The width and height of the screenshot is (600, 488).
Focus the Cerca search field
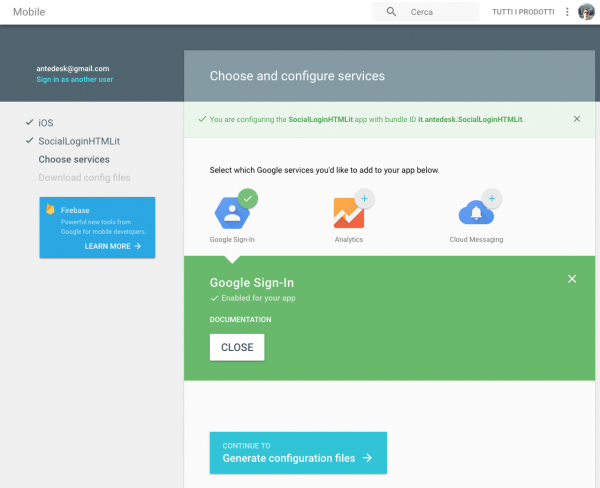coord(426,12)
